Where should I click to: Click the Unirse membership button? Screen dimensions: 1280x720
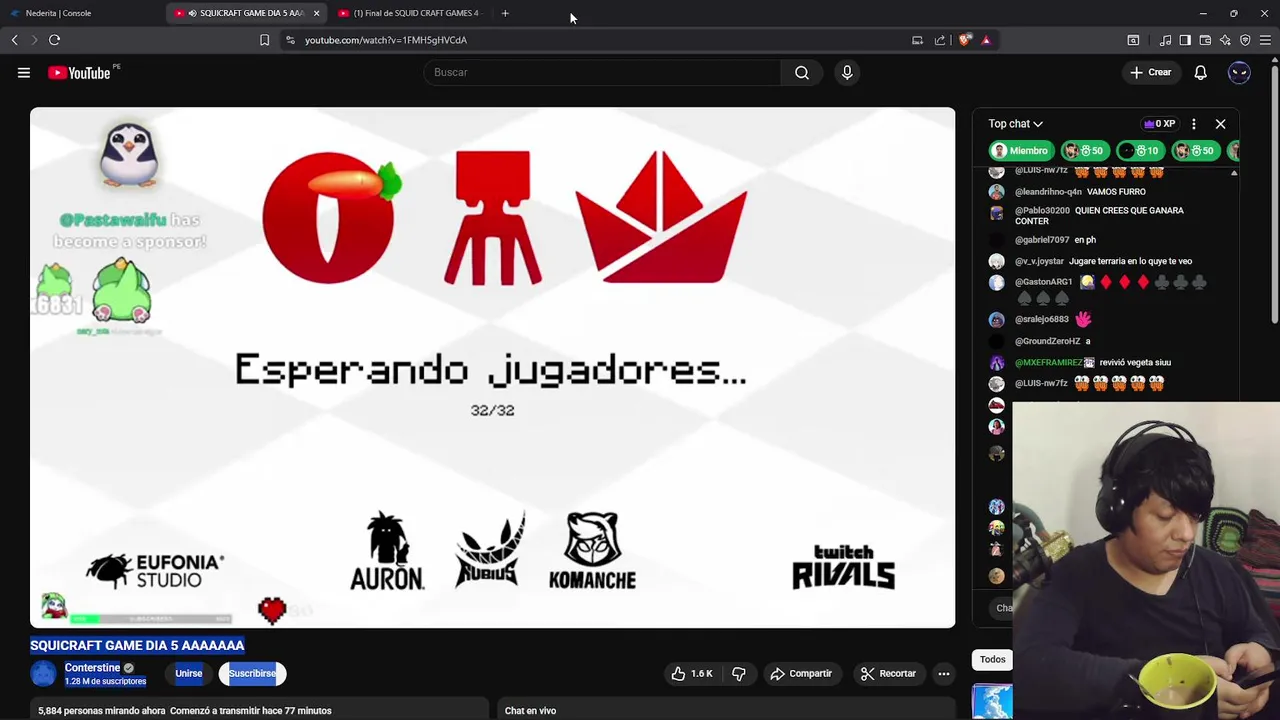coord(188,673)
